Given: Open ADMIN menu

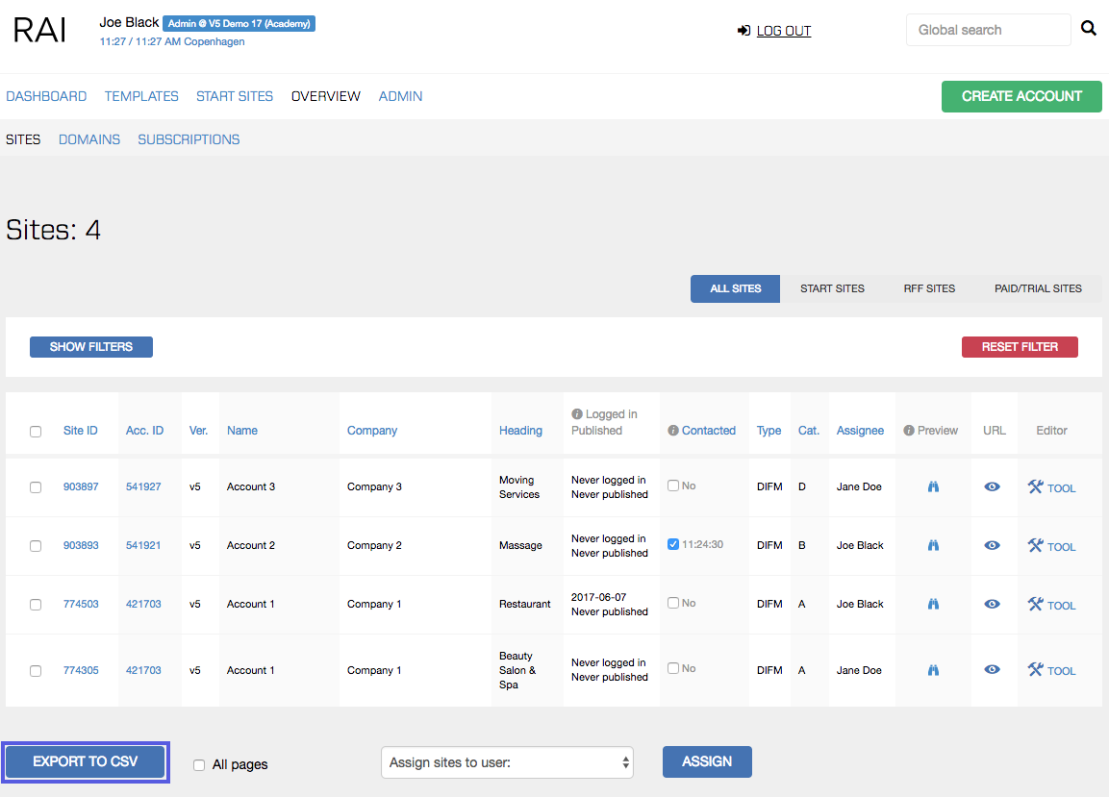Looking at the screenshot, I should [x=400, y=96].
